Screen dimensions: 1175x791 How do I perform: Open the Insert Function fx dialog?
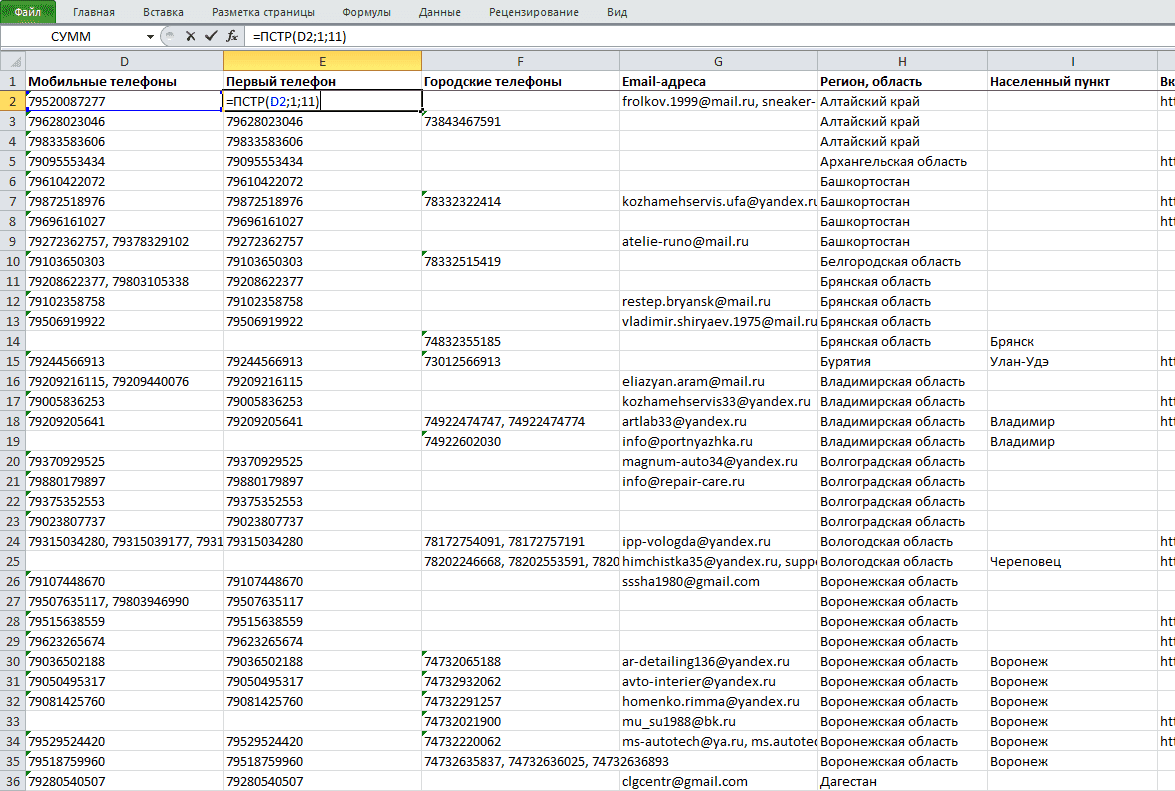tap(232, 36)
